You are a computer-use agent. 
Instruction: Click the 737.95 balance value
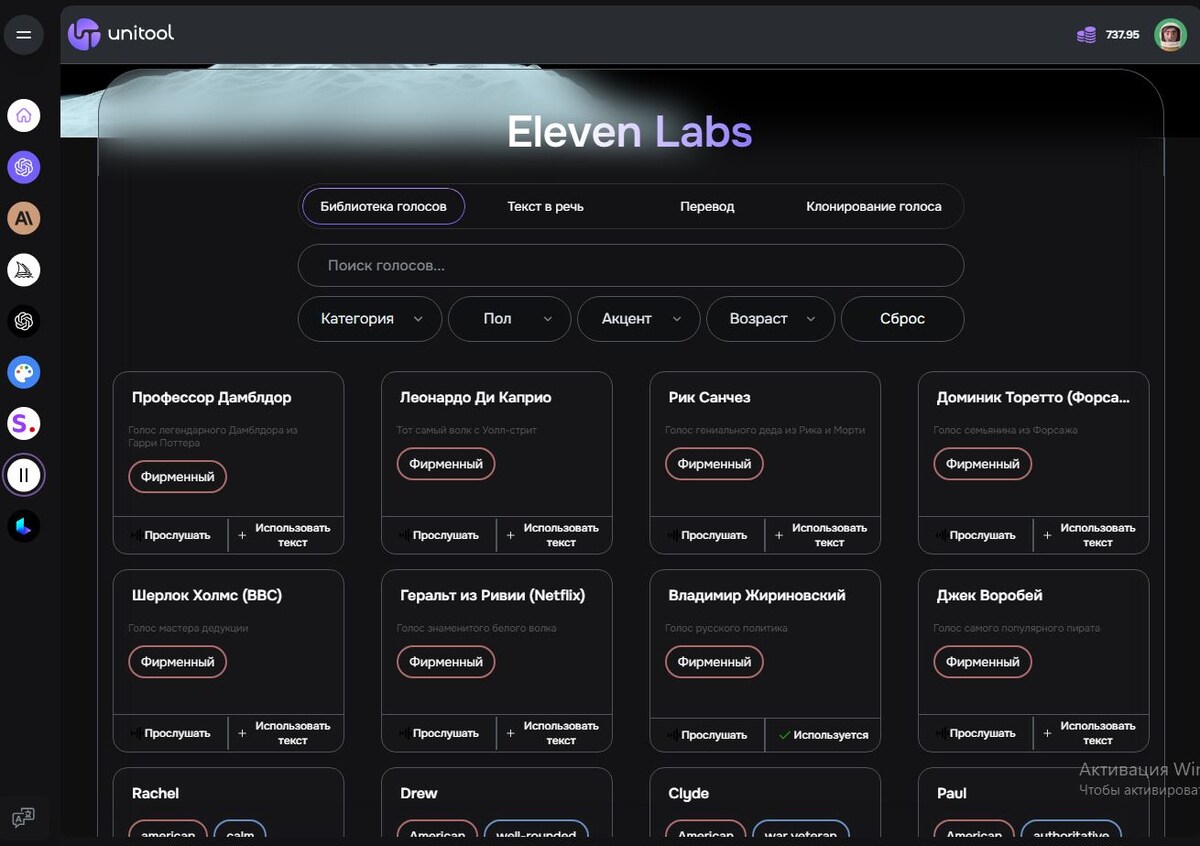pos(1122,35)
